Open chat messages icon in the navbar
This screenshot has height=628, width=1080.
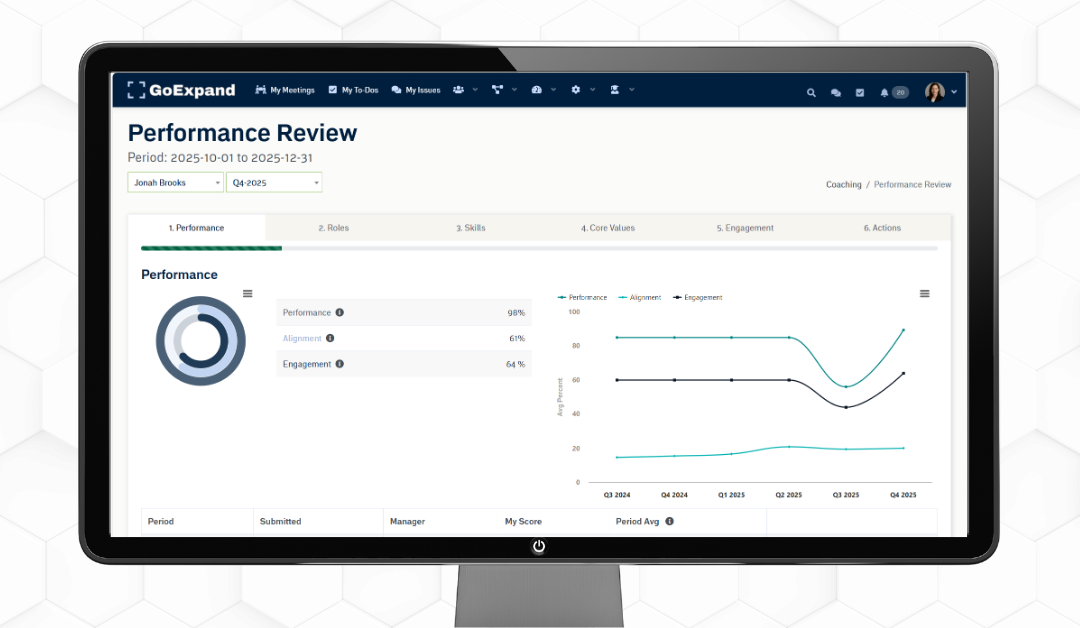click(836, 91)
